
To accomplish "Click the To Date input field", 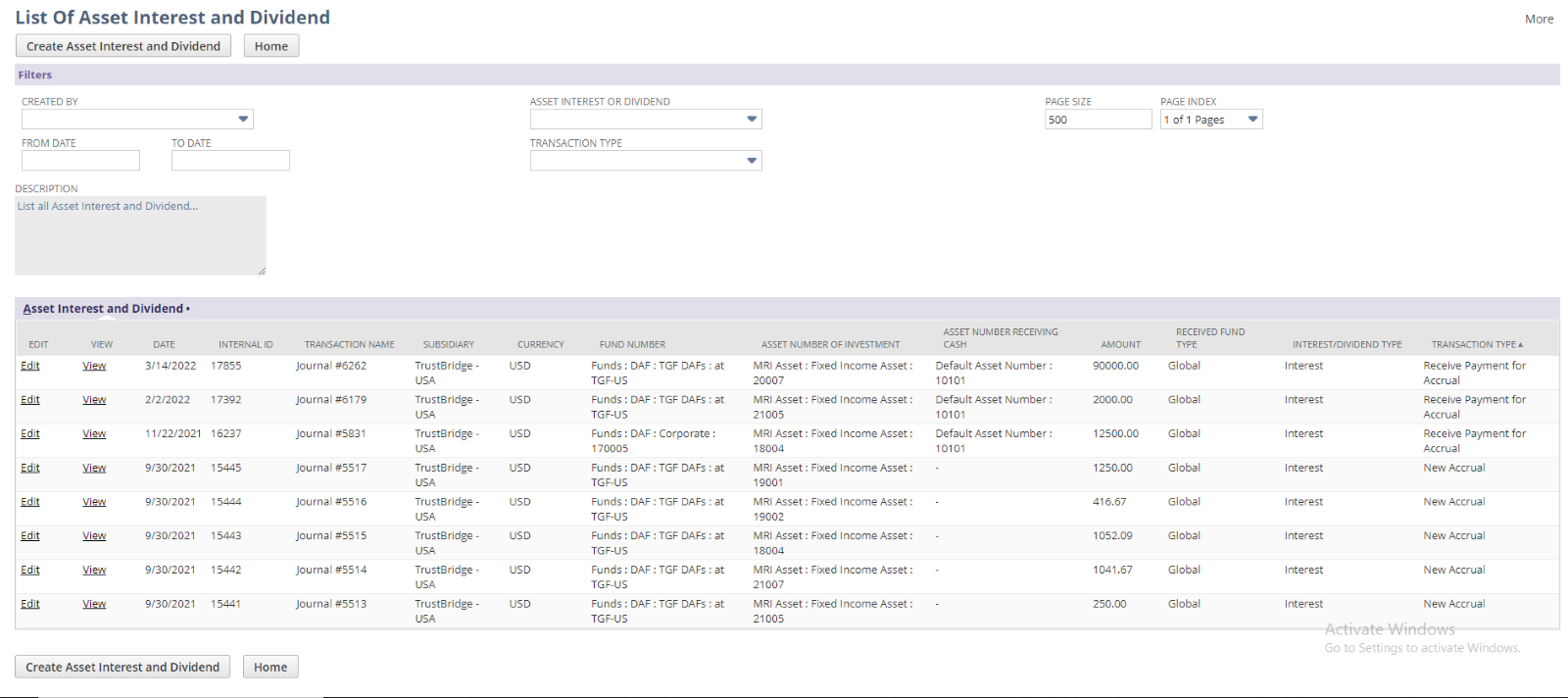I will click(x=230, y=161).
